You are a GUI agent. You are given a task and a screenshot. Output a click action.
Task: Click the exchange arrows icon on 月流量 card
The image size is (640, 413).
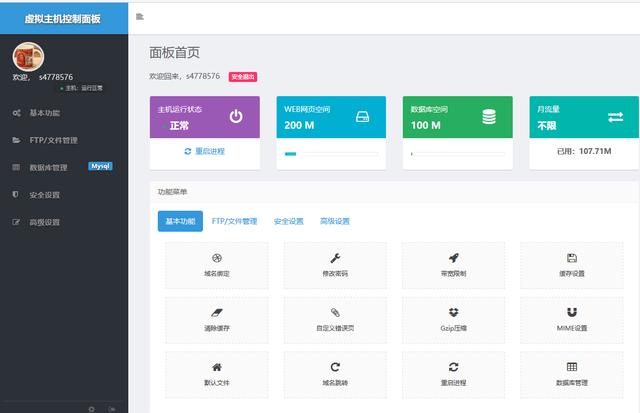coord(616,117)
